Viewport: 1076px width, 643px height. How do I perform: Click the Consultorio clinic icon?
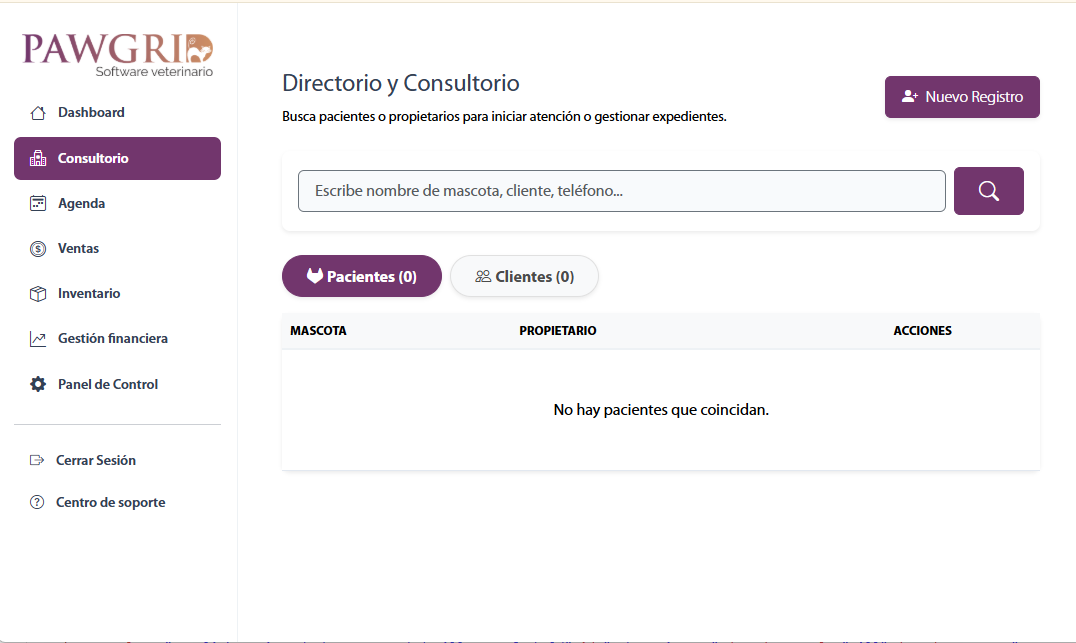tap(38, 158)
